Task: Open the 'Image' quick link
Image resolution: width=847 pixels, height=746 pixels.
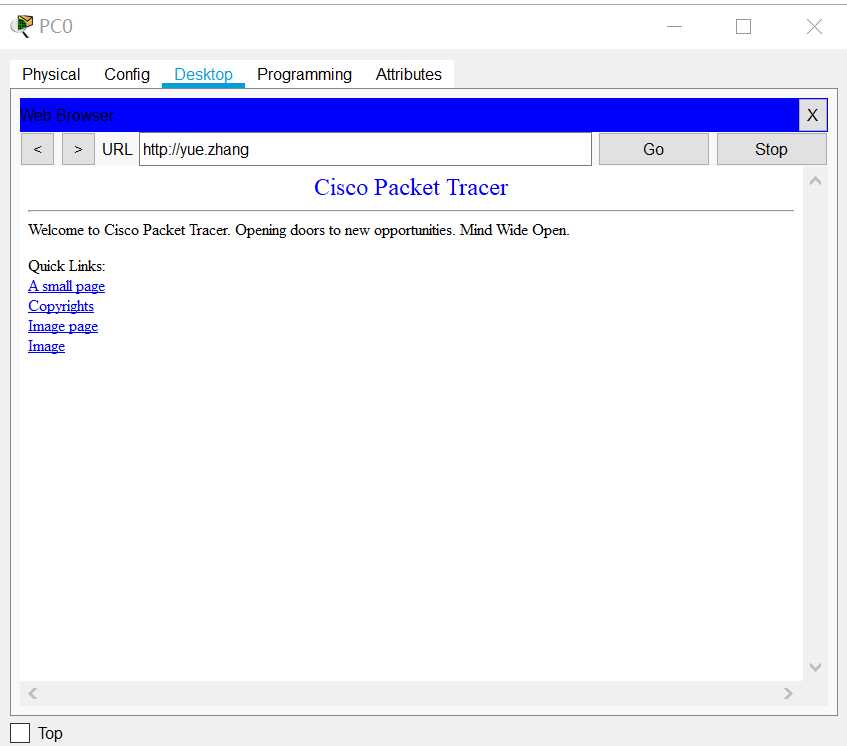Action: coord(46,346)
